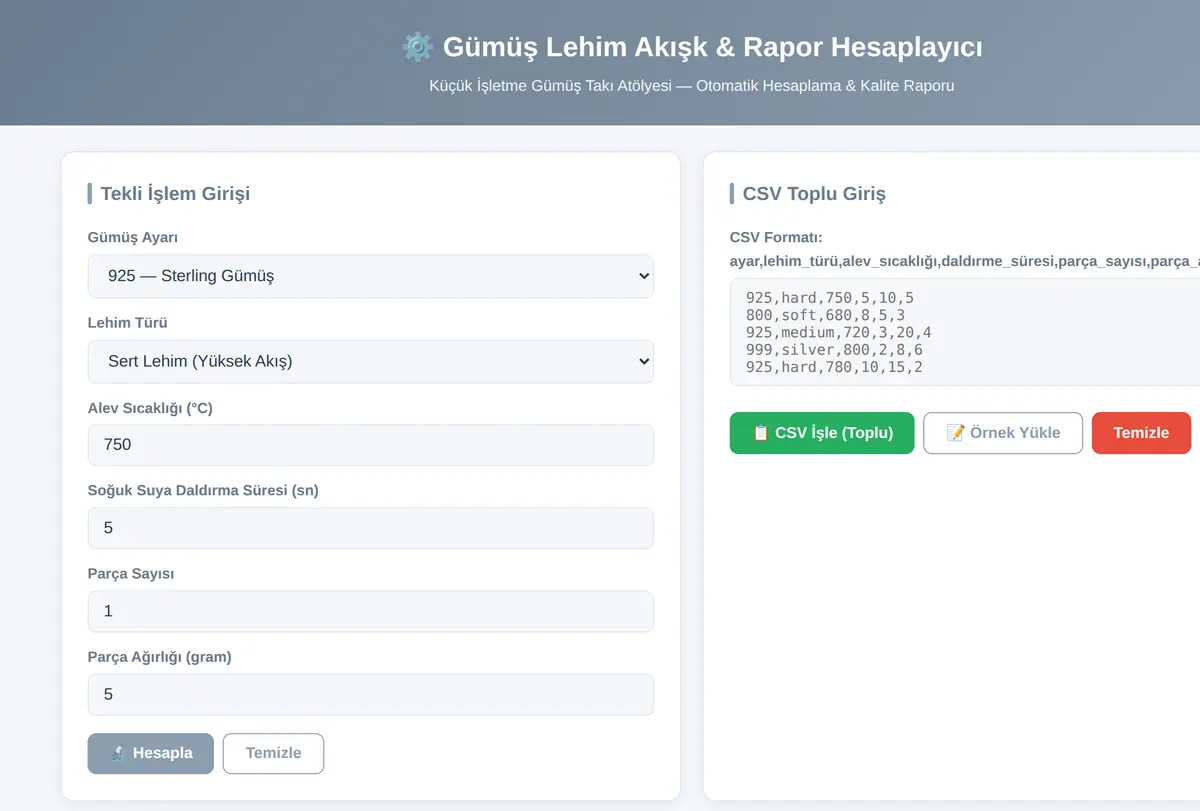
Task: Open the Gümüş Ayarı dropdown
Action: [x=371, y=276]
